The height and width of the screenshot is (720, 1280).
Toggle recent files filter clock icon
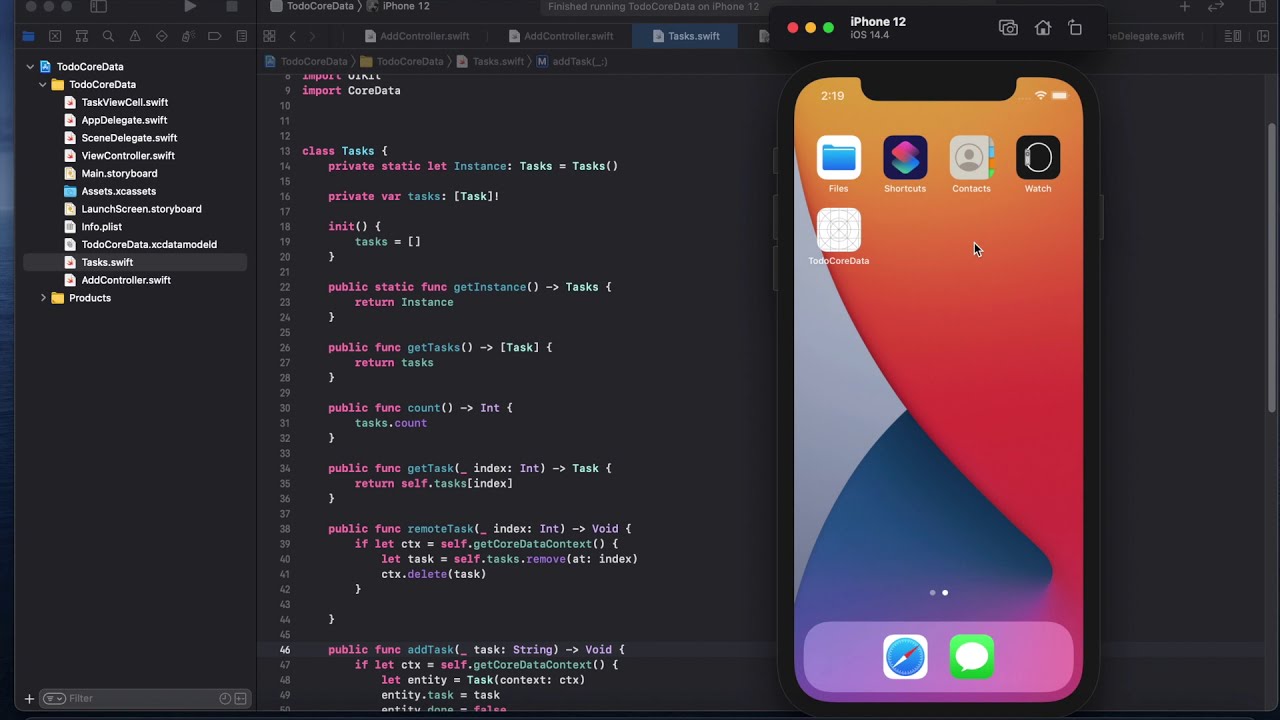[225, 699]
